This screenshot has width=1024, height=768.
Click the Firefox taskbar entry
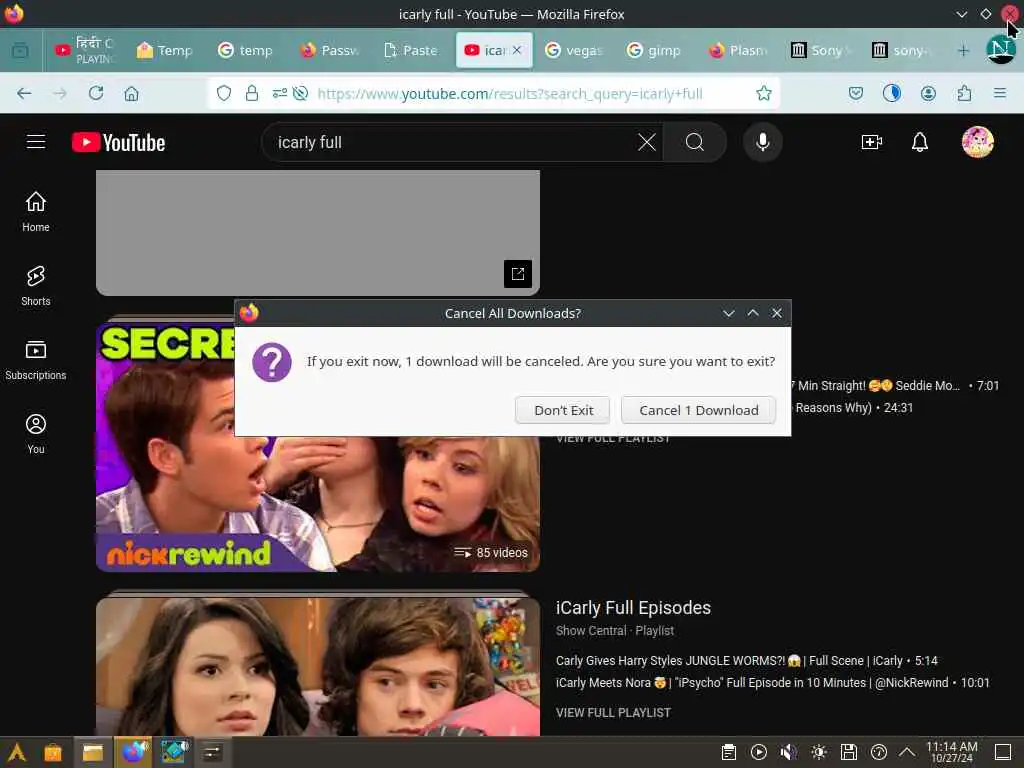click(x=133, y=752)
